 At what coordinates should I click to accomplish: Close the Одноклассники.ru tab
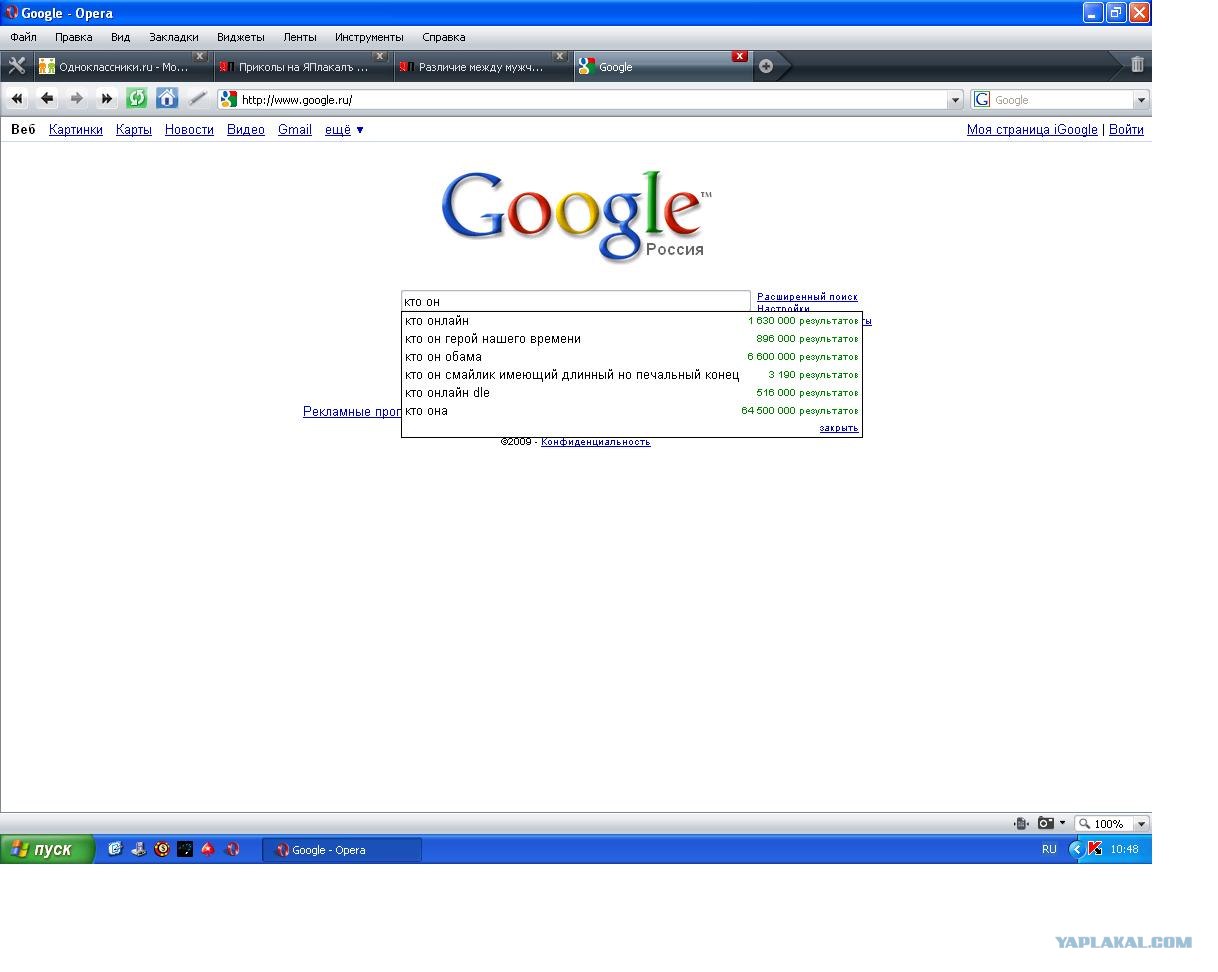click(x=200, y=56)
